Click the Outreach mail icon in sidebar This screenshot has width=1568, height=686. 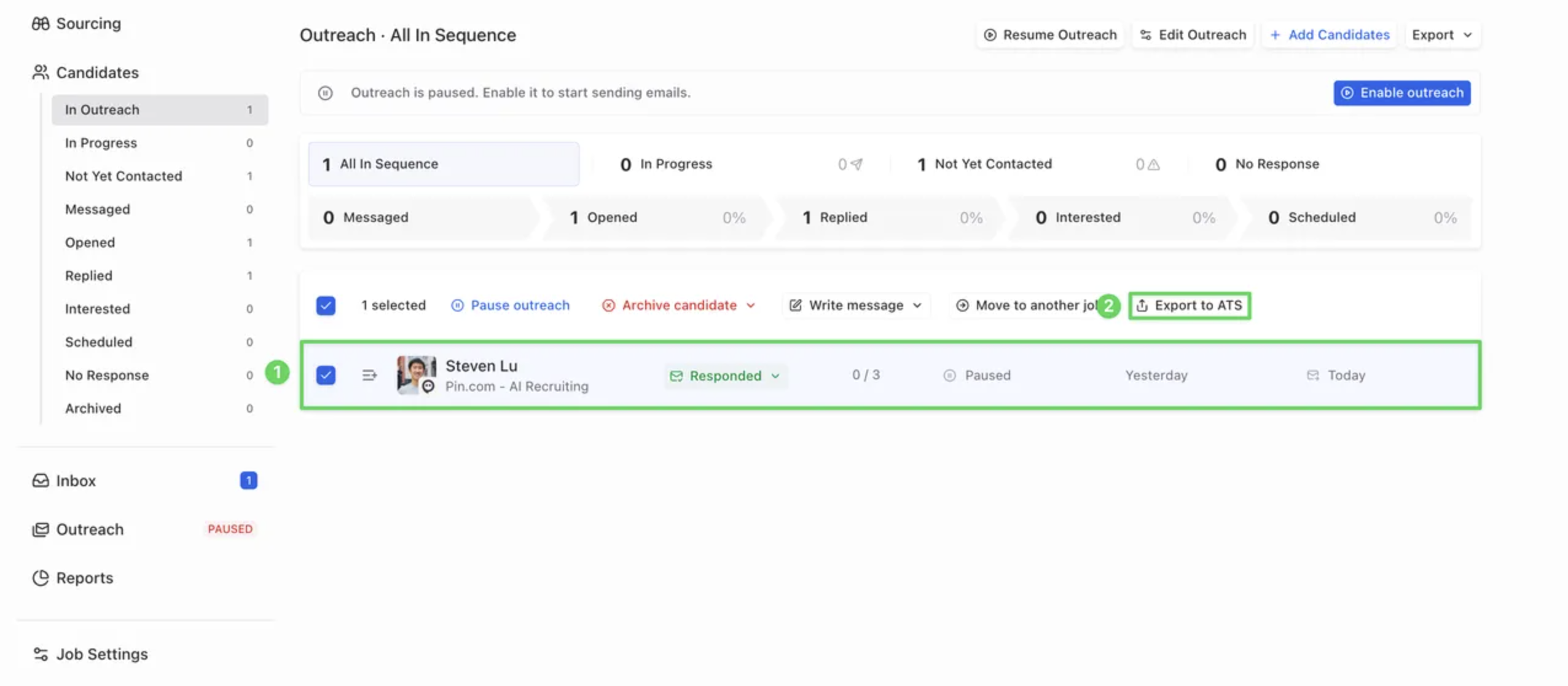coord(41,529)
